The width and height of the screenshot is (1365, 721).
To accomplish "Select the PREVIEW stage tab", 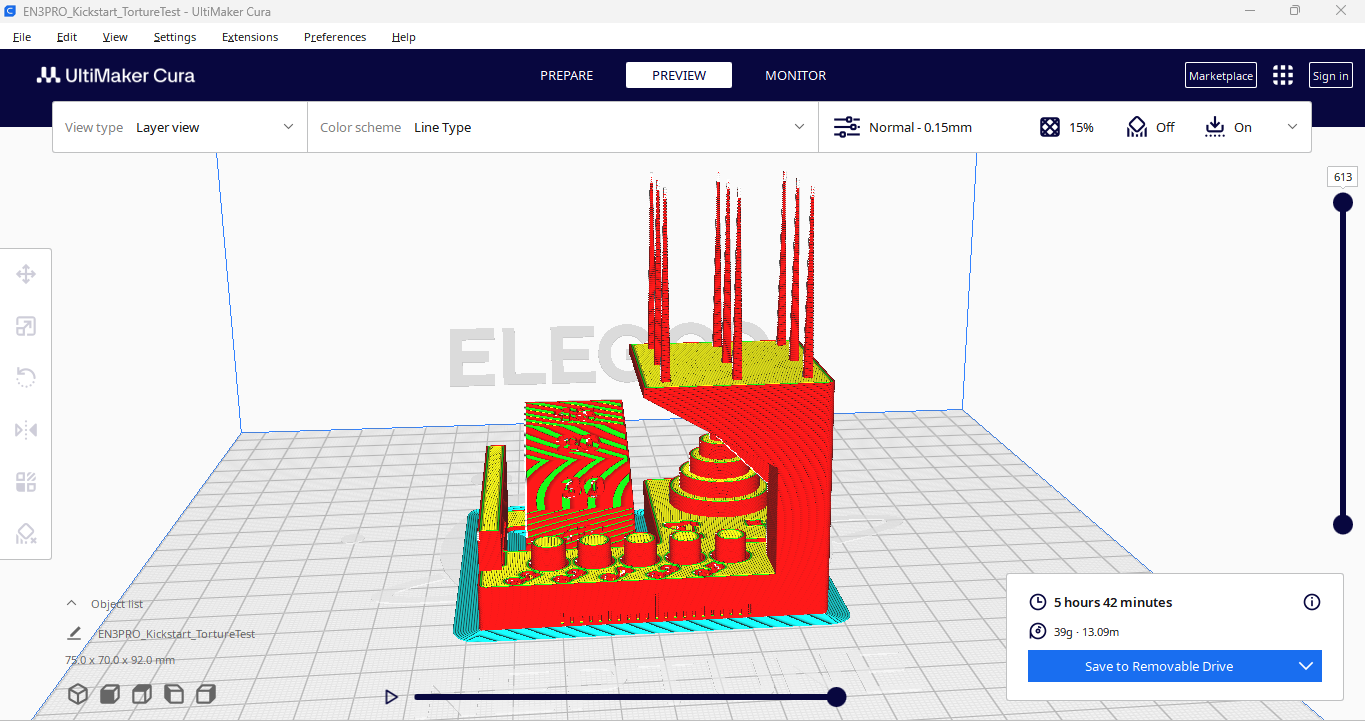I will click(x=679, y=75).
